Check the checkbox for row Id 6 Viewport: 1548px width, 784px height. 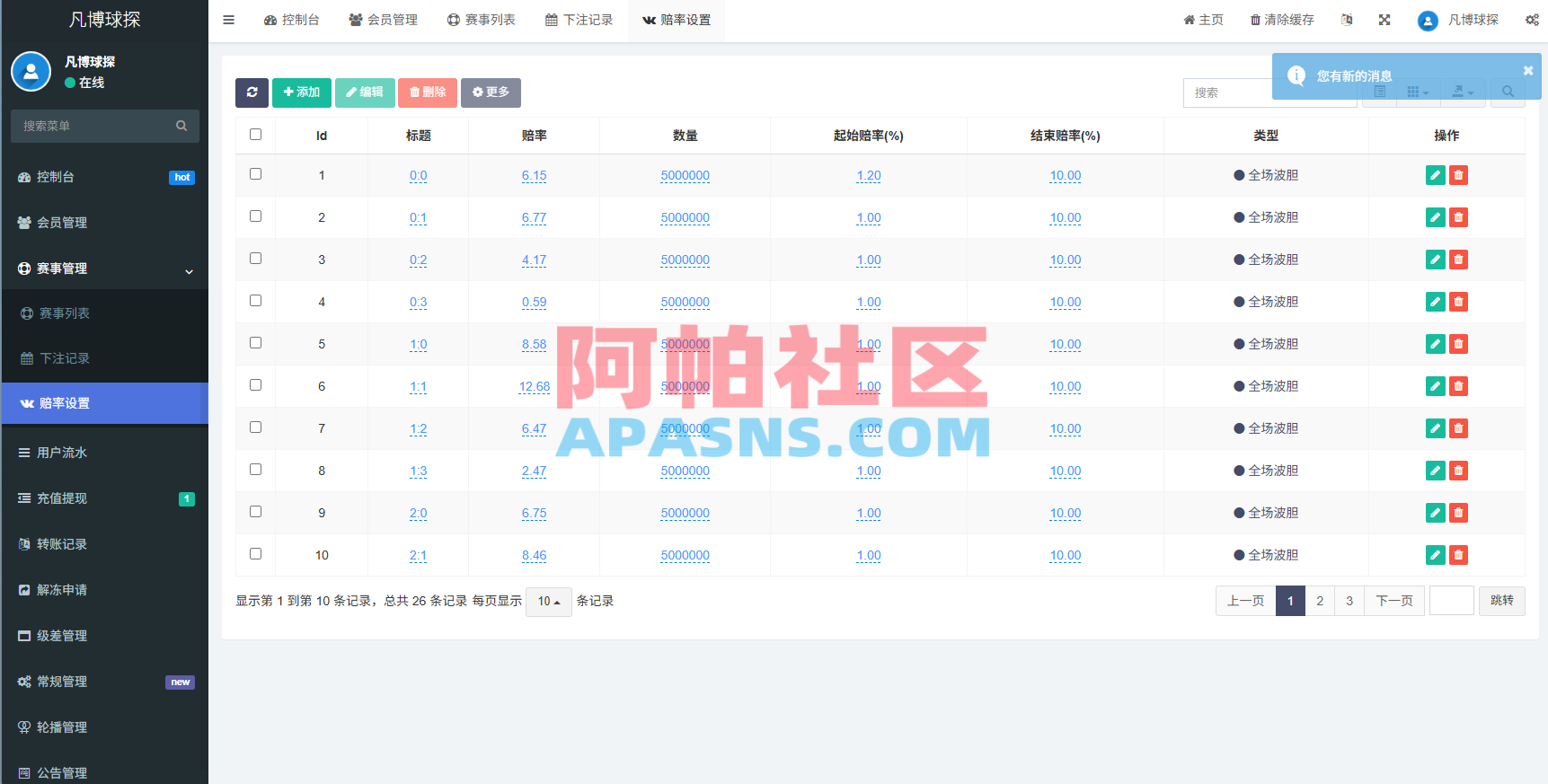255,385
